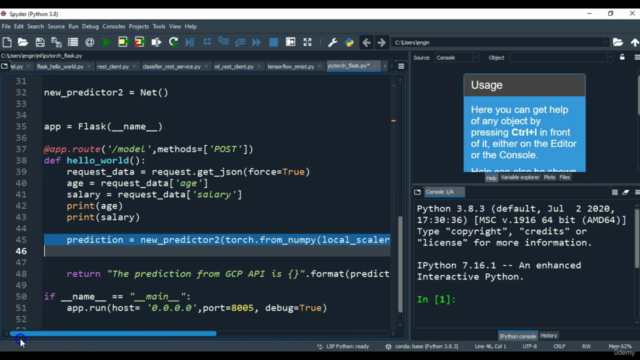
Task: Stop debugging square icon
Action: [x=273, y=42]
